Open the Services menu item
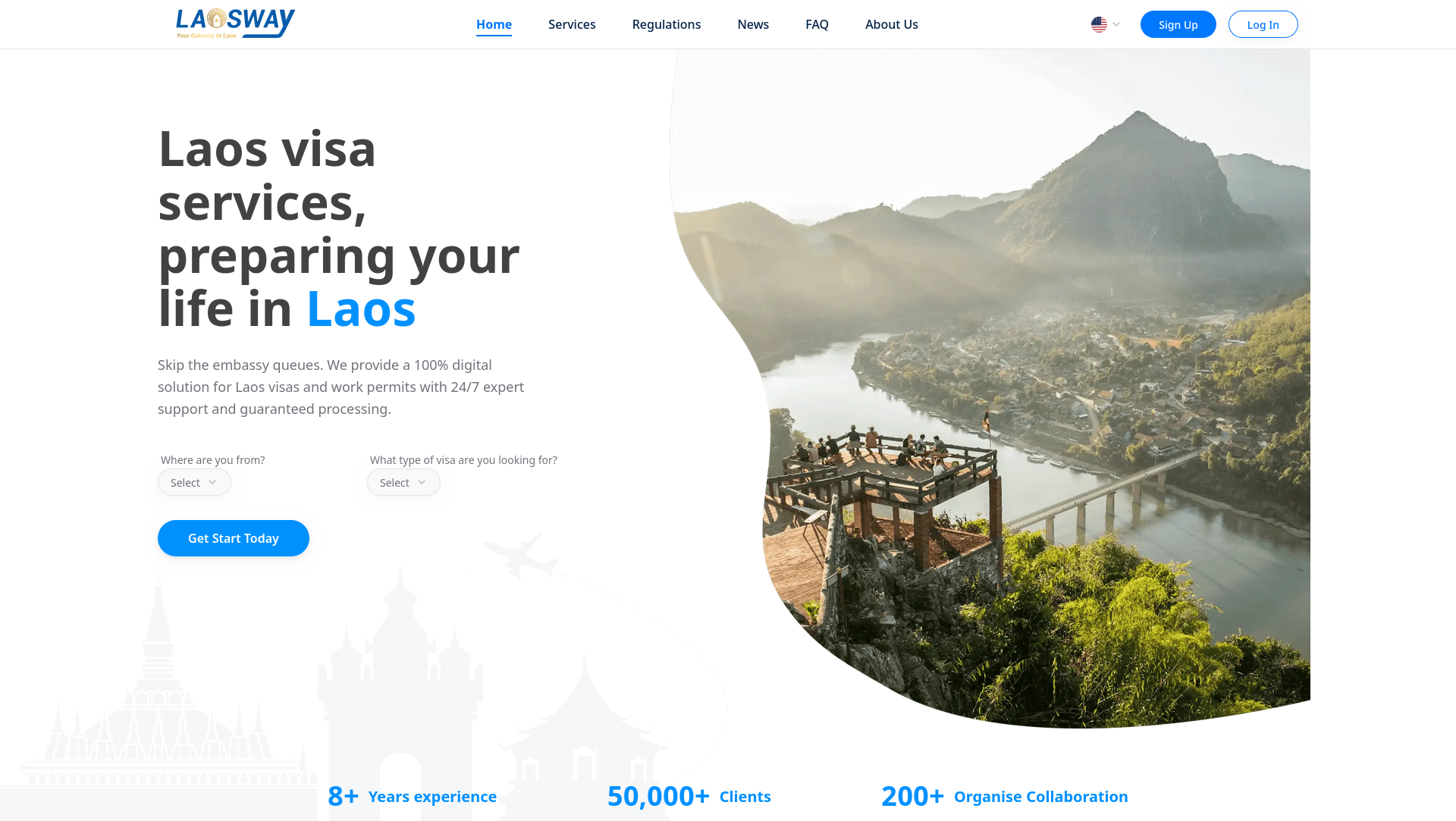Screen dimensions: 1456x821 [x=572, y=24]
